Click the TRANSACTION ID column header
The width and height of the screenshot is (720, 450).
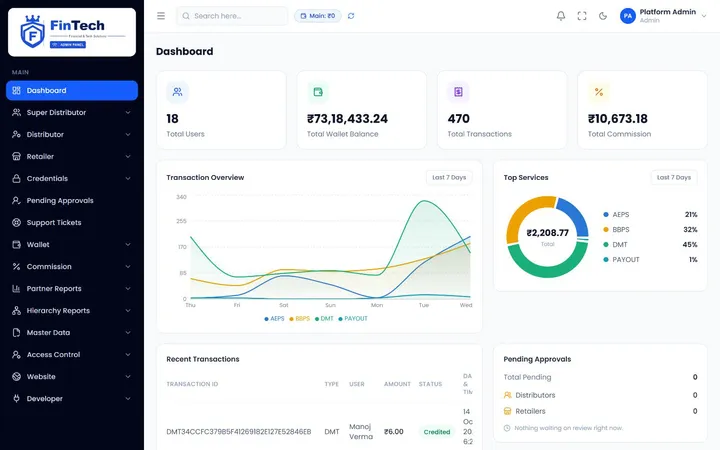pyautogui.click(x=192, y=384)
